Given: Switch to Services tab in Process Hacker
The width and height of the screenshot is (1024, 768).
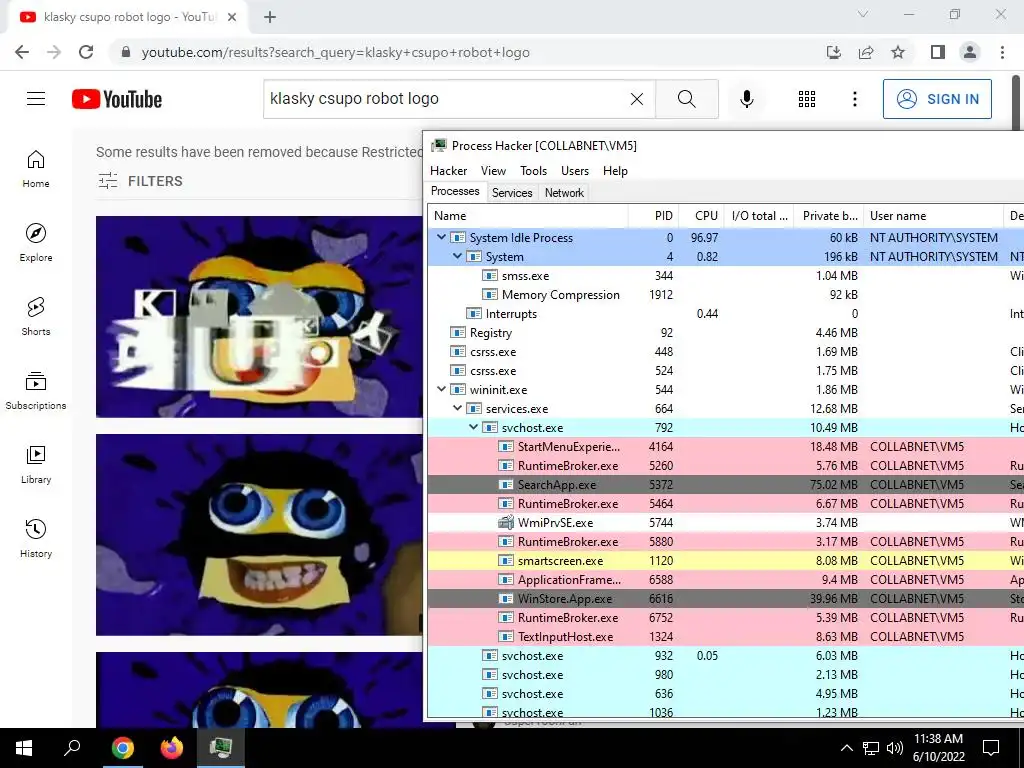Looking at the screenshot, I should [512, 193].
